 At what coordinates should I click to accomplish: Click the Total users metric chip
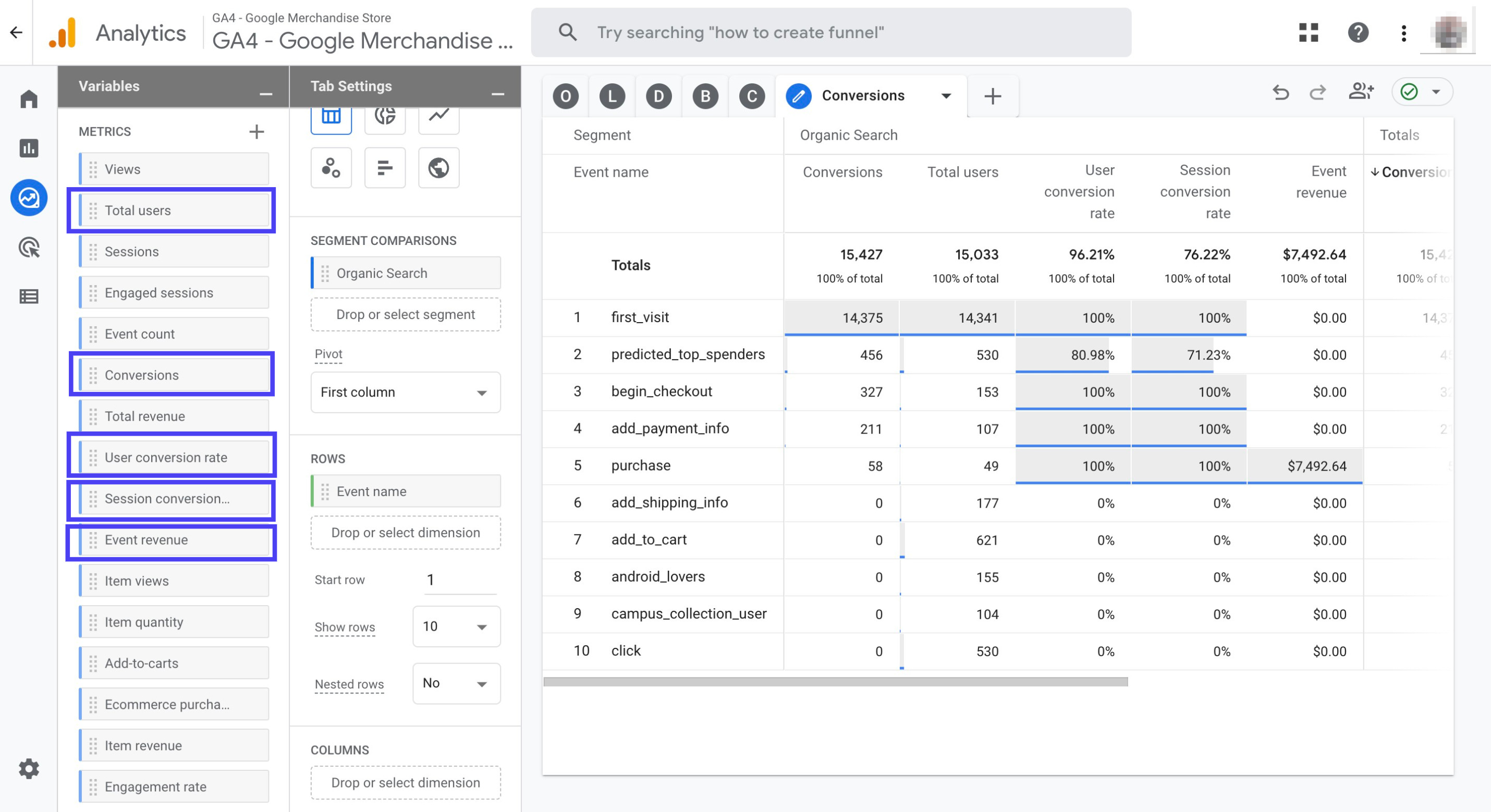point(174,211)
